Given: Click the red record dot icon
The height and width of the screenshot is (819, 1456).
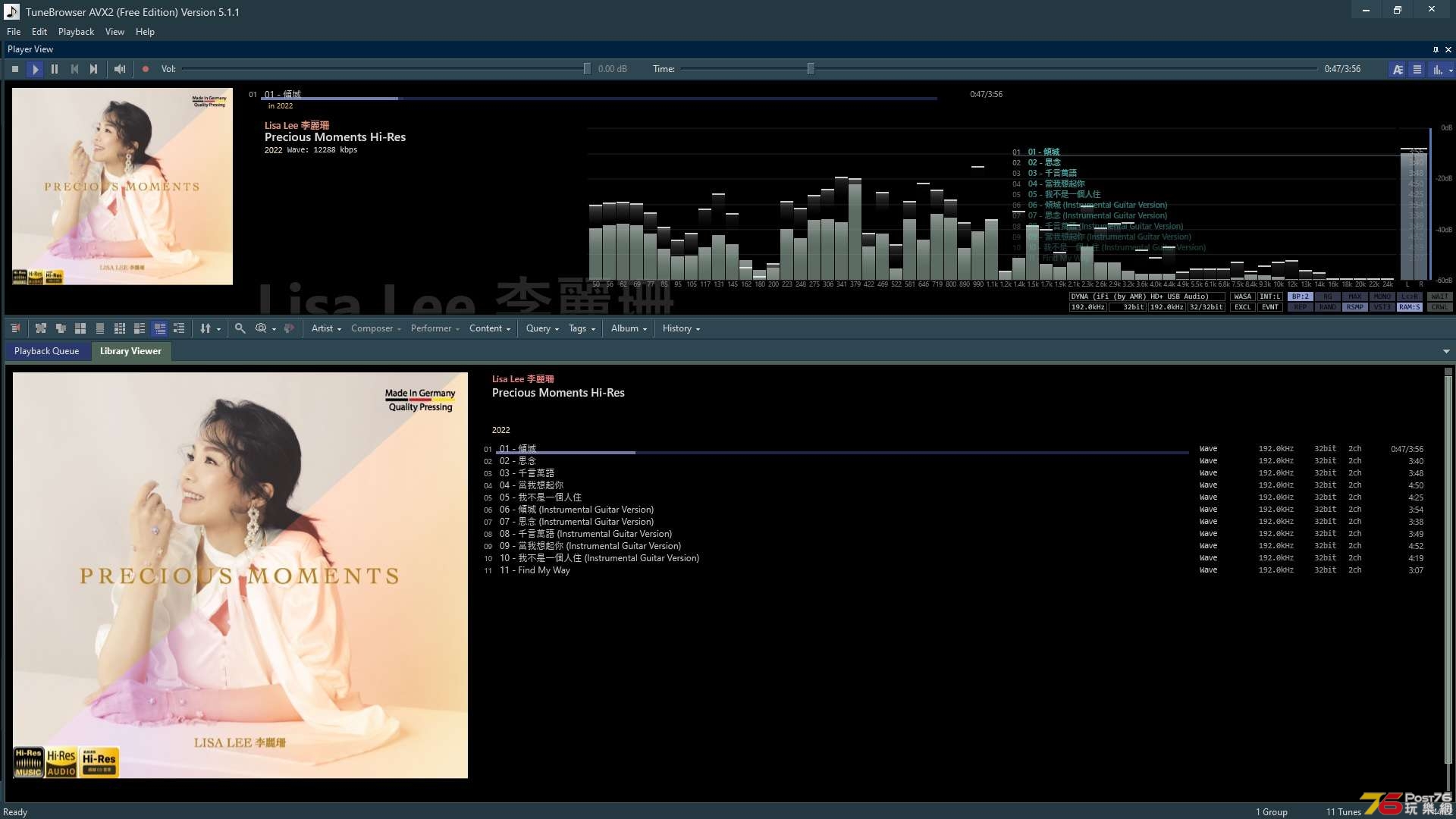Looking at the screenshot, I should (x=146, y=69).
